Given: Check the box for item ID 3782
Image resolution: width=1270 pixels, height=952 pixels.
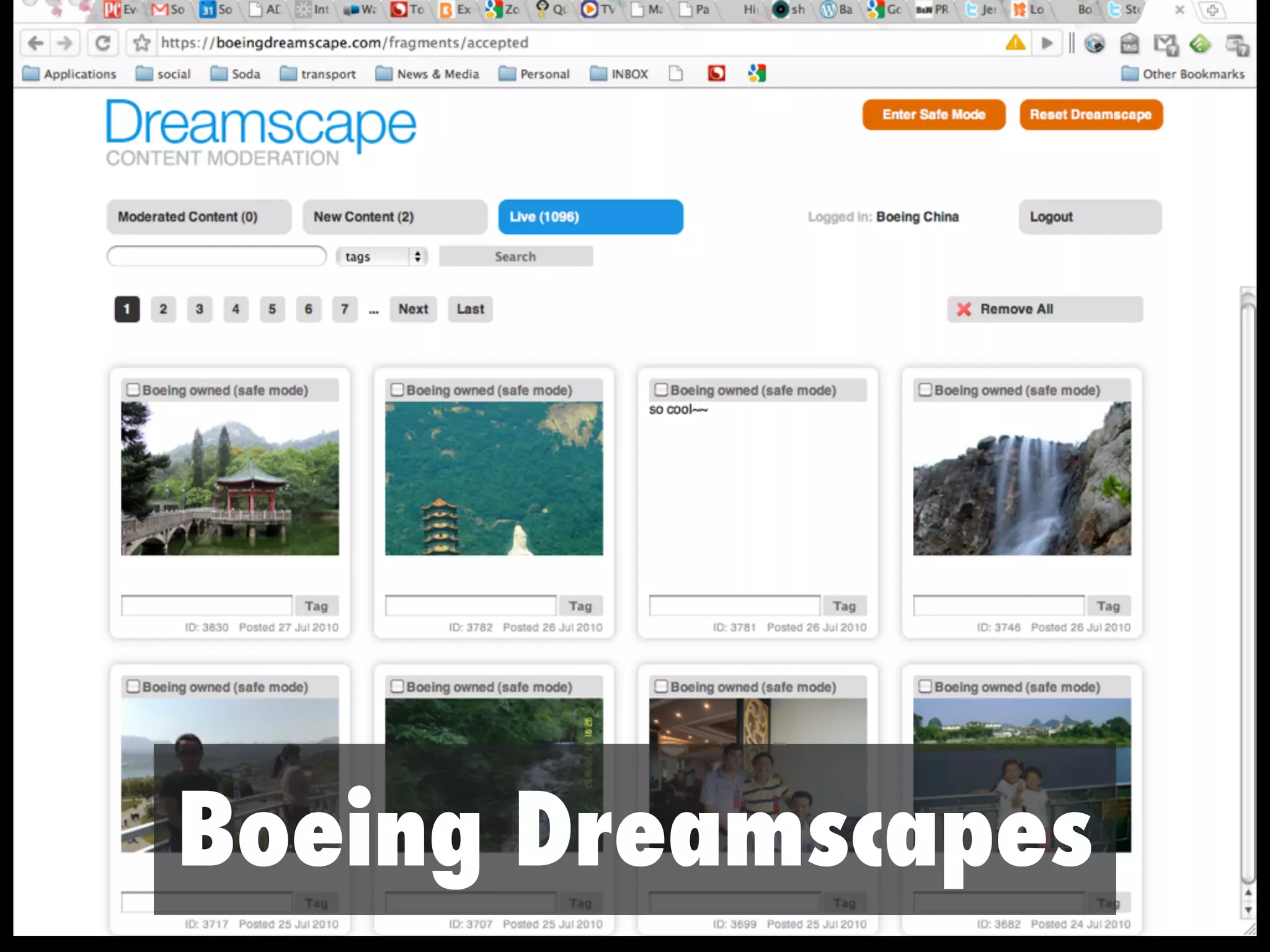Looking at the screenshot, I should tap(397, 390).
